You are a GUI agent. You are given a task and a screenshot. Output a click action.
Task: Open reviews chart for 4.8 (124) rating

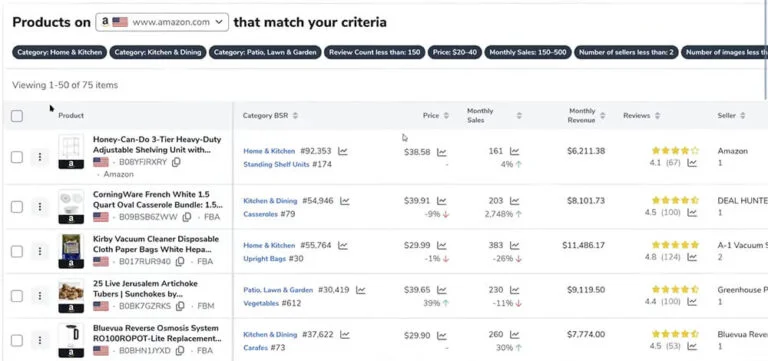click(692, 257)
